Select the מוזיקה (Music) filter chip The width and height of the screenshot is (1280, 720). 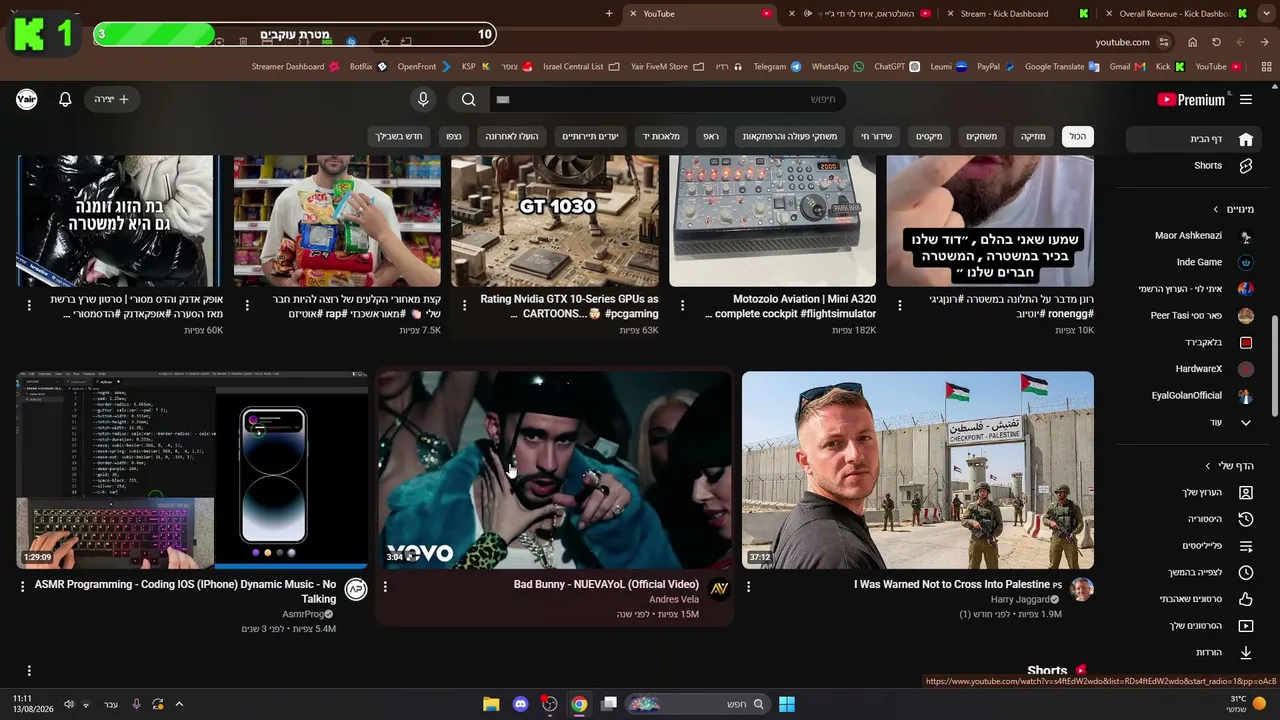(1033, 136)
